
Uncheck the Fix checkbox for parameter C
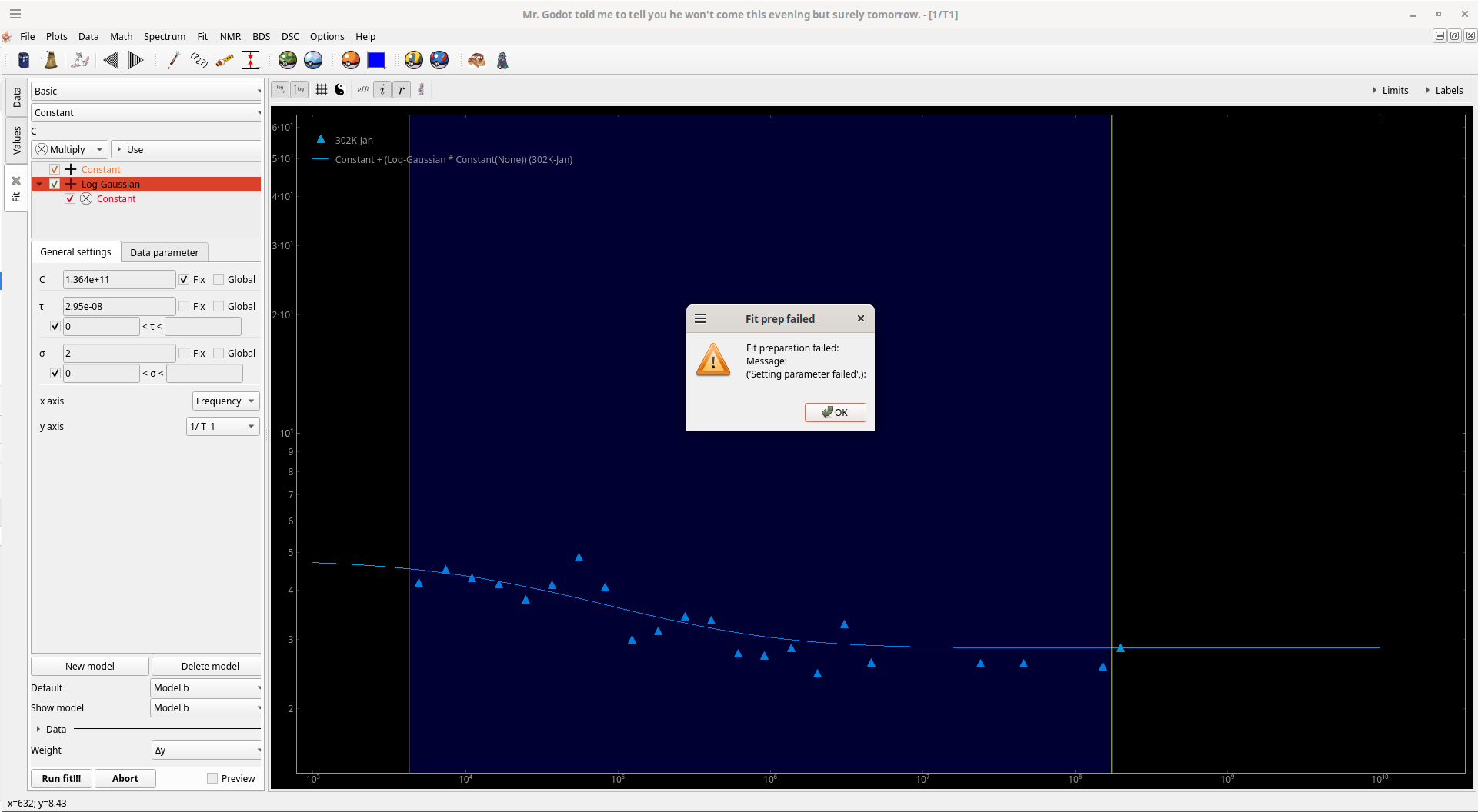[184, 280]
